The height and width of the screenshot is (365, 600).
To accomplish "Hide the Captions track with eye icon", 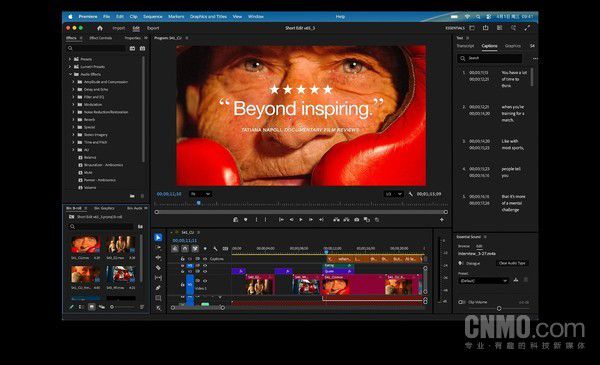I will (x=205, y=259).
